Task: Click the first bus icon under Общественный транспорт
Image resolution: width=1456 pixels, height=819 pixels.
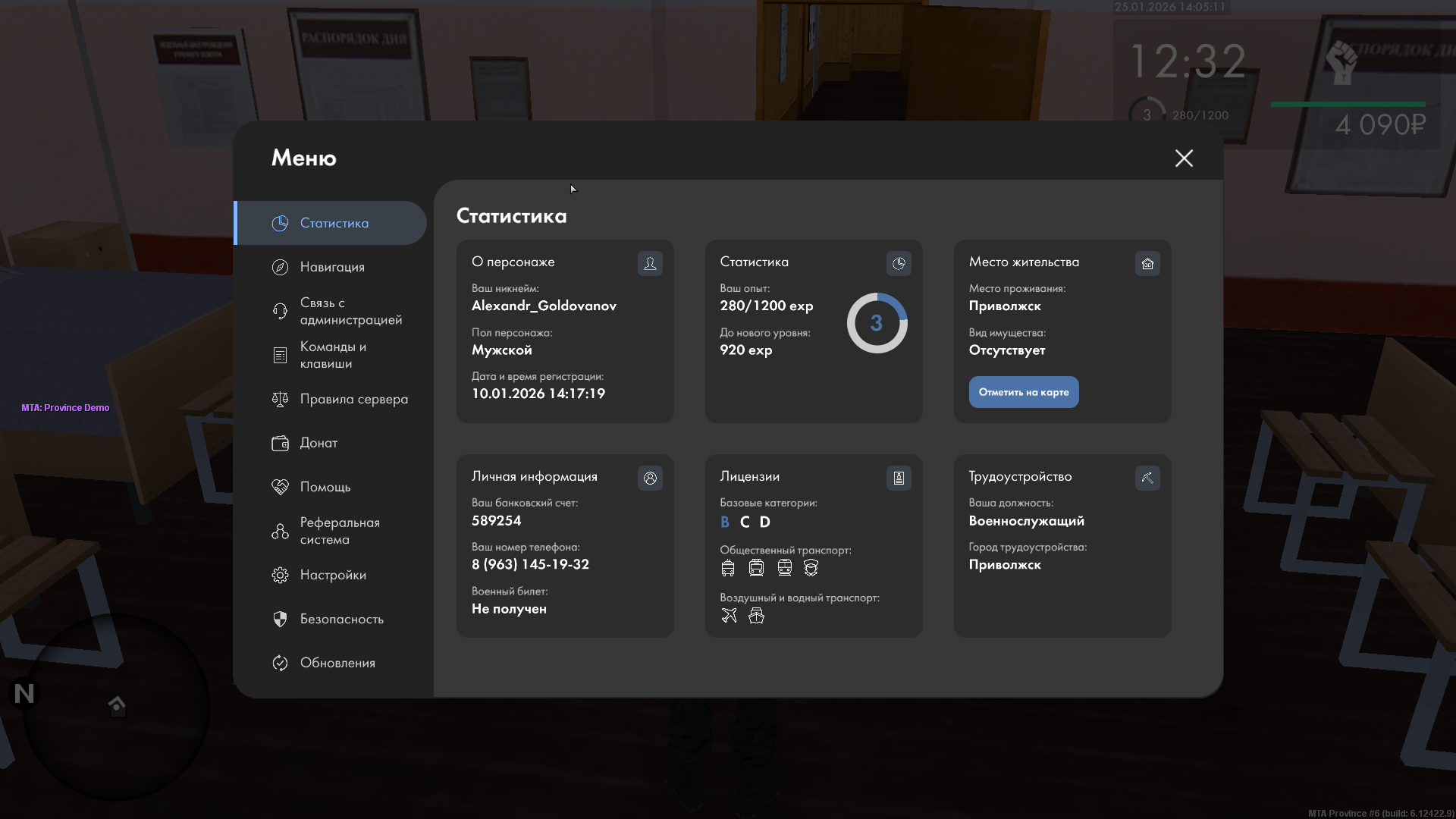Action: [728, 568]
